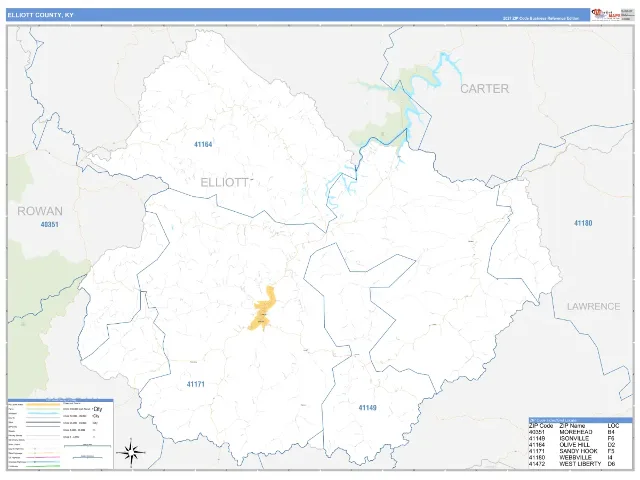Screen dimensions: 640x480
Task: Select the 41171 ZIP code label
Action: [x=196, y=384]
